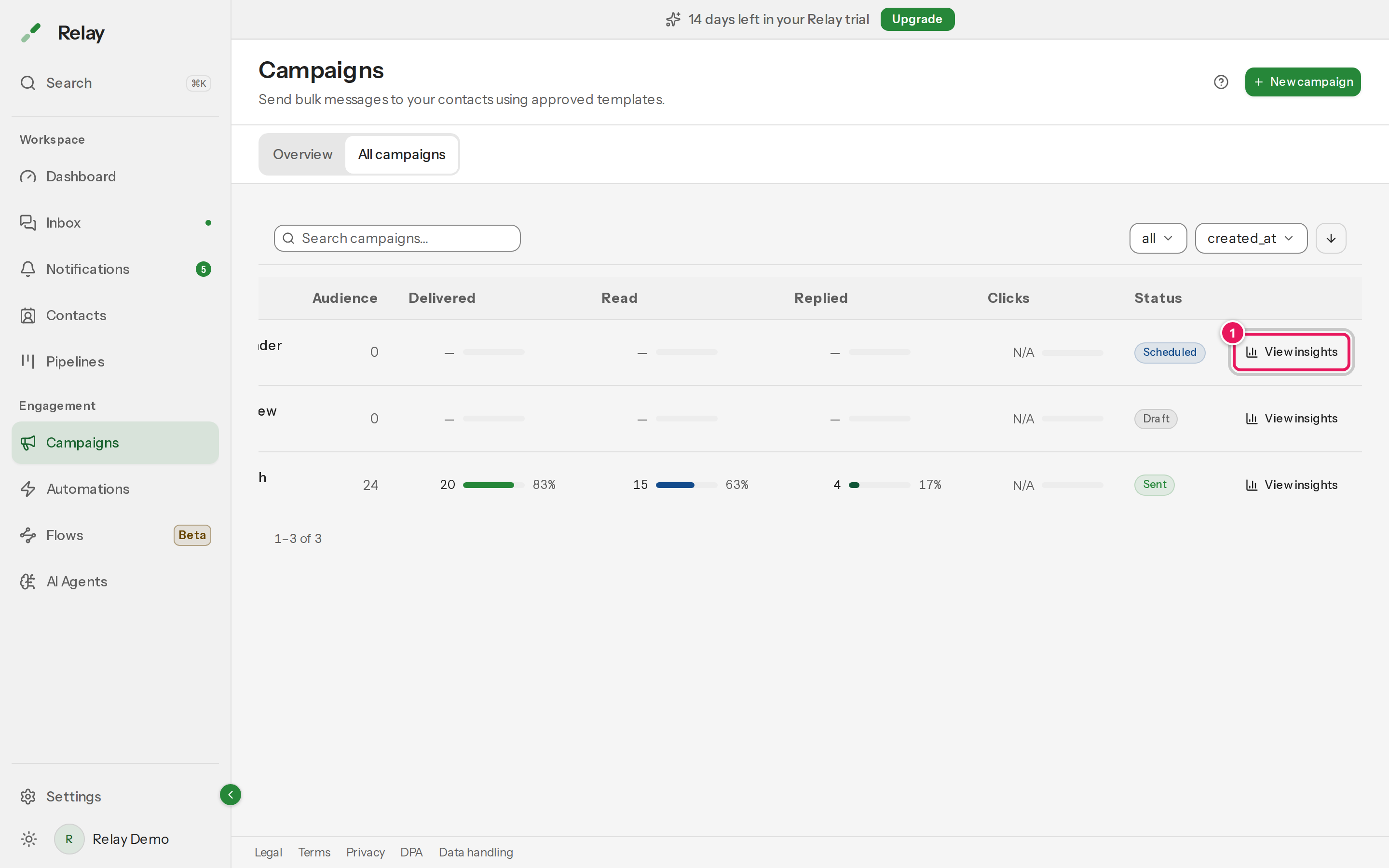Click the sparkle icon in trial banner

tap(673, 19)
